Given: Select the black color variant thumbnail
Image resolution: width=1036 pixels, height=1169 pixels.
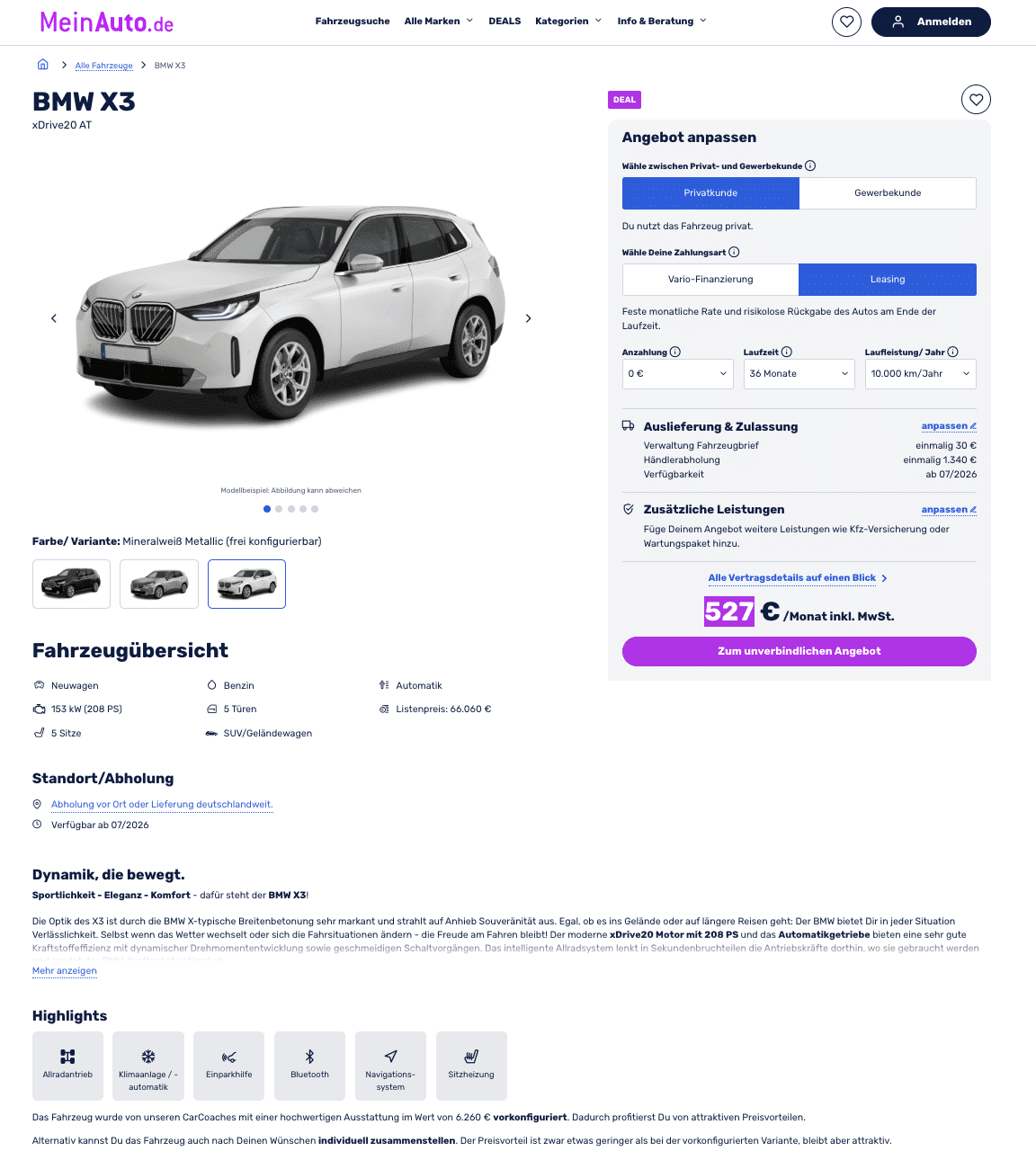Looking at the screenshot, I should (x=71, y=584).
